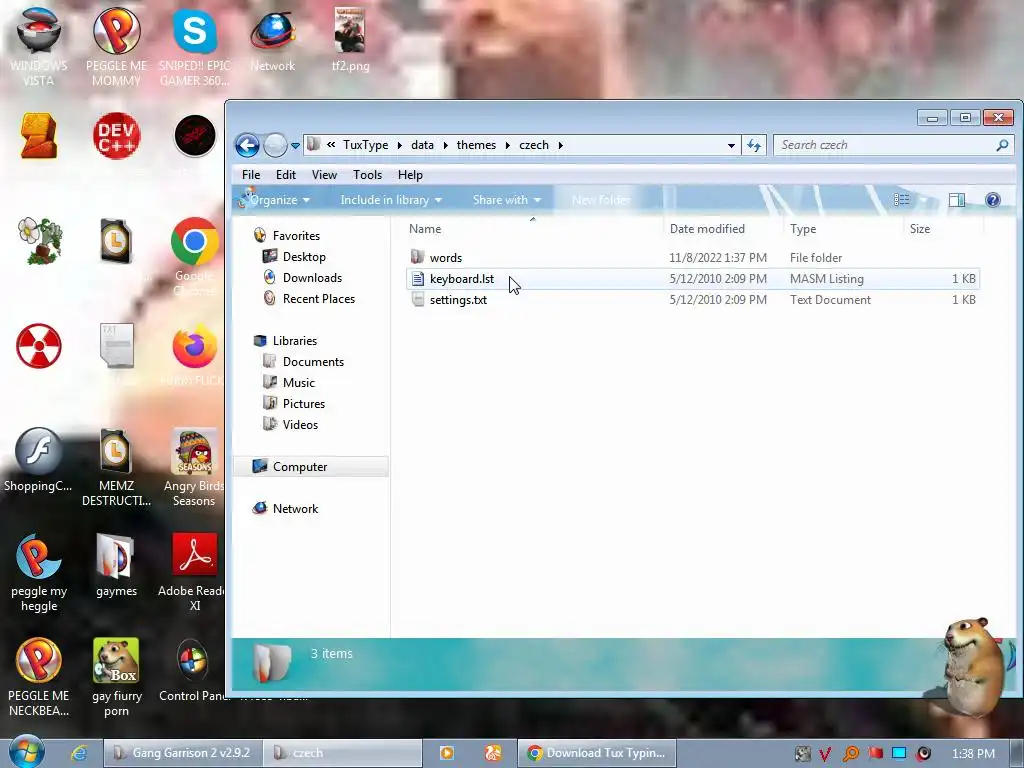1024x768 pixels.
Task: Select the Control Panel desktop icon
Action: [194, 671]
